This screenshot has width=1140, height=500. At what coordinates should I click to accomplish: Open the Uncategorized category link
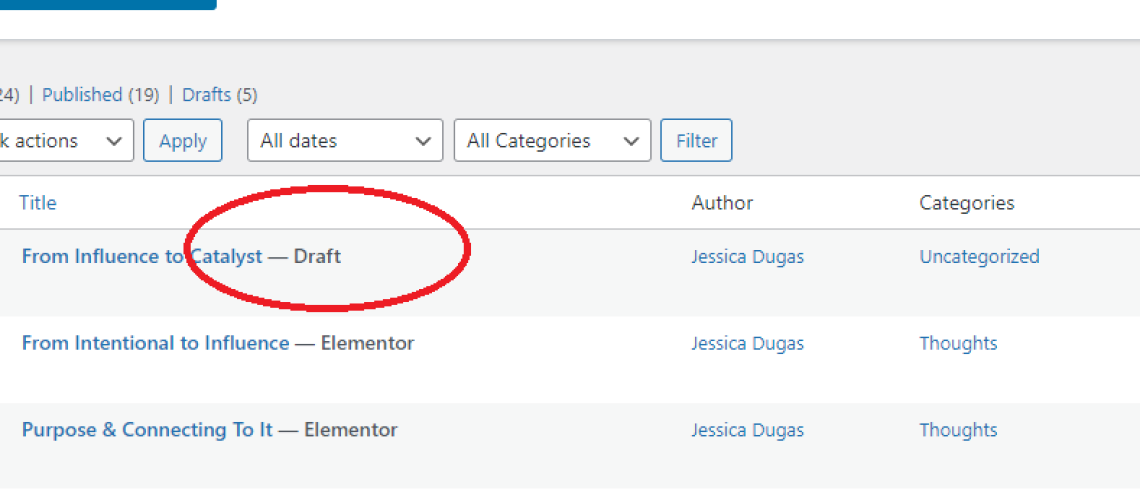979,257
